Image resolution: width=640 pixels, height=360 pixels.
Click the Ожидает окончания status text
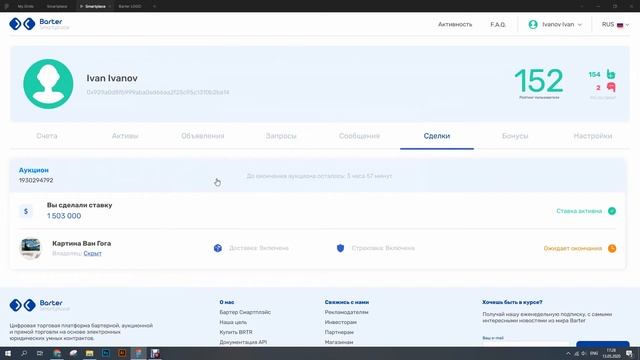(x=573, y=248)
